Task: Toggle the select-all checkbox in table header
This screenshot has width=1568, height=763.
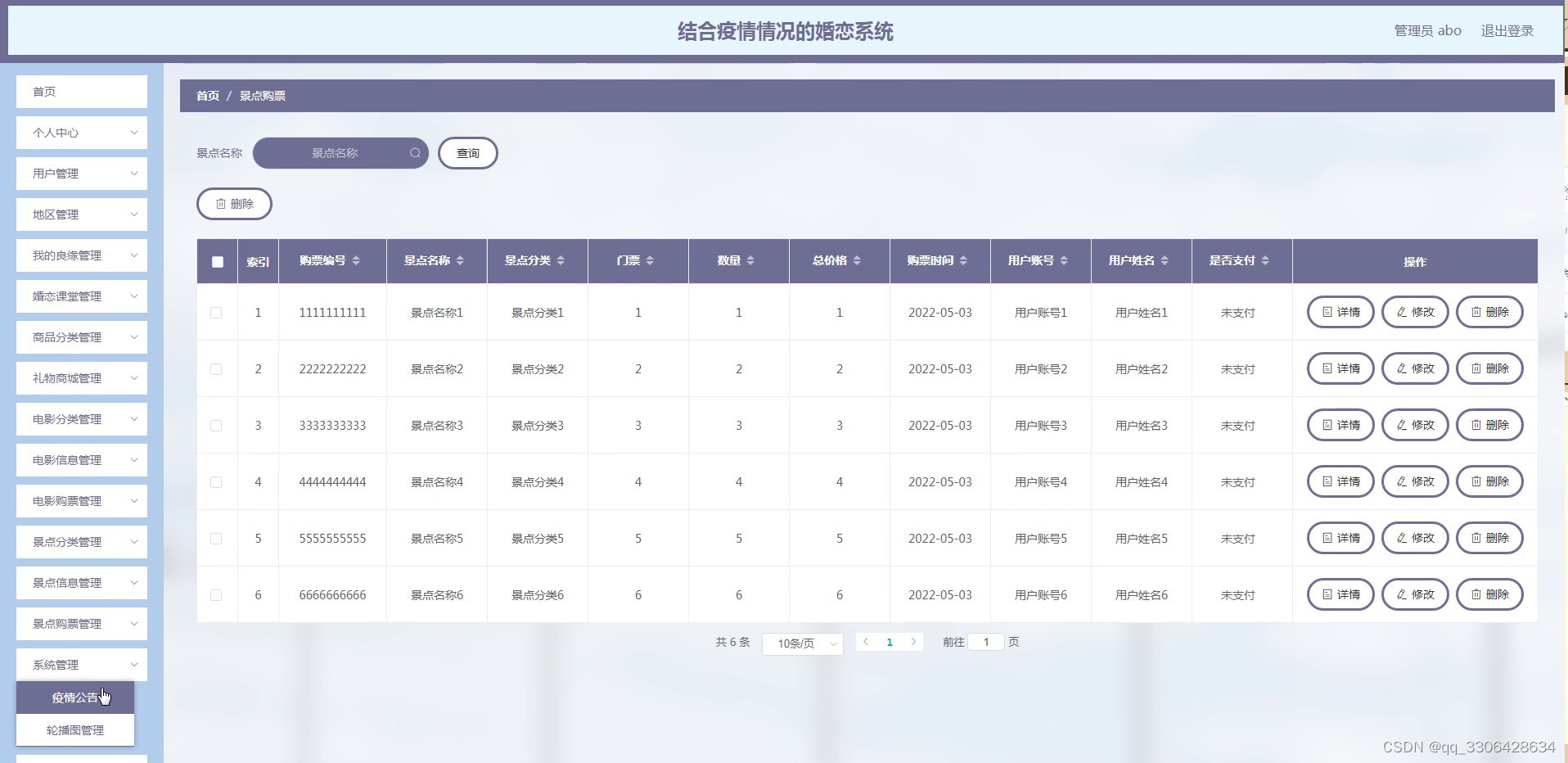Action: (x=217, y=262)
